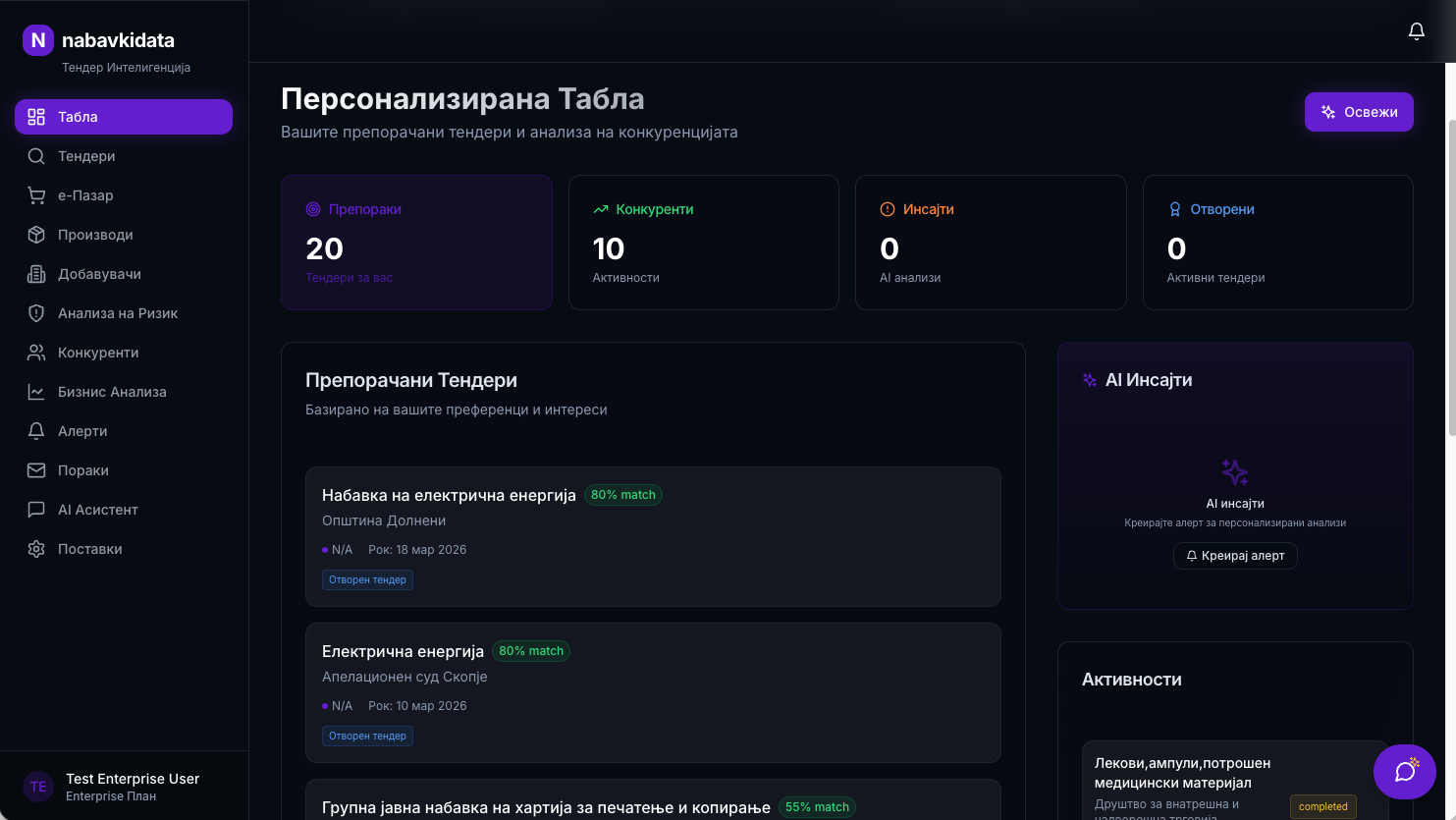Click the Алерти bell icon in sidebar
This screenshot has width=1456, height=820.
coord(36,431)
